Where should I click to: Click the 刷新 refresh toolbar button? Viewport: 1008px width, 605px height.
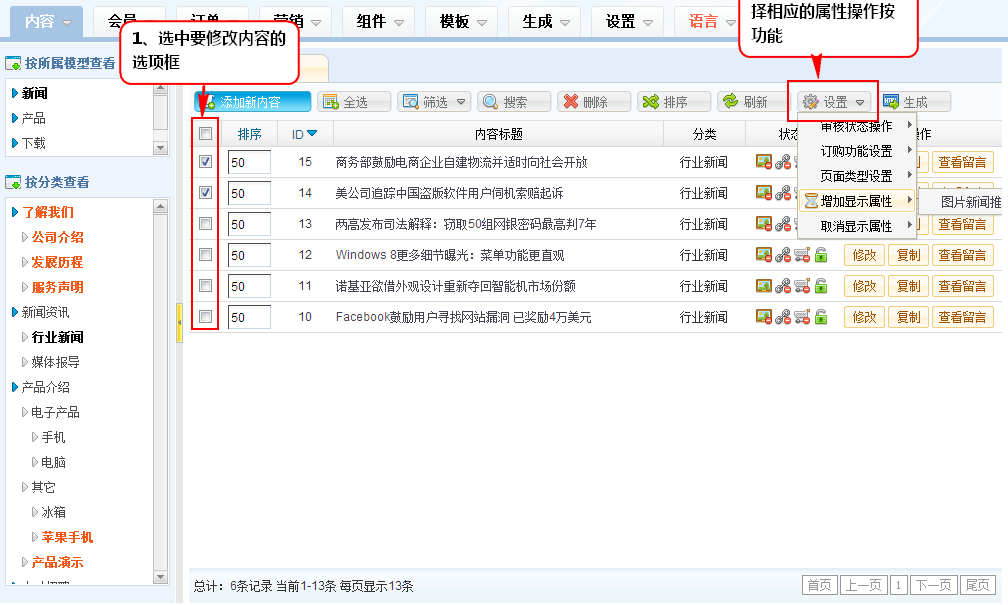coord(754,102)
